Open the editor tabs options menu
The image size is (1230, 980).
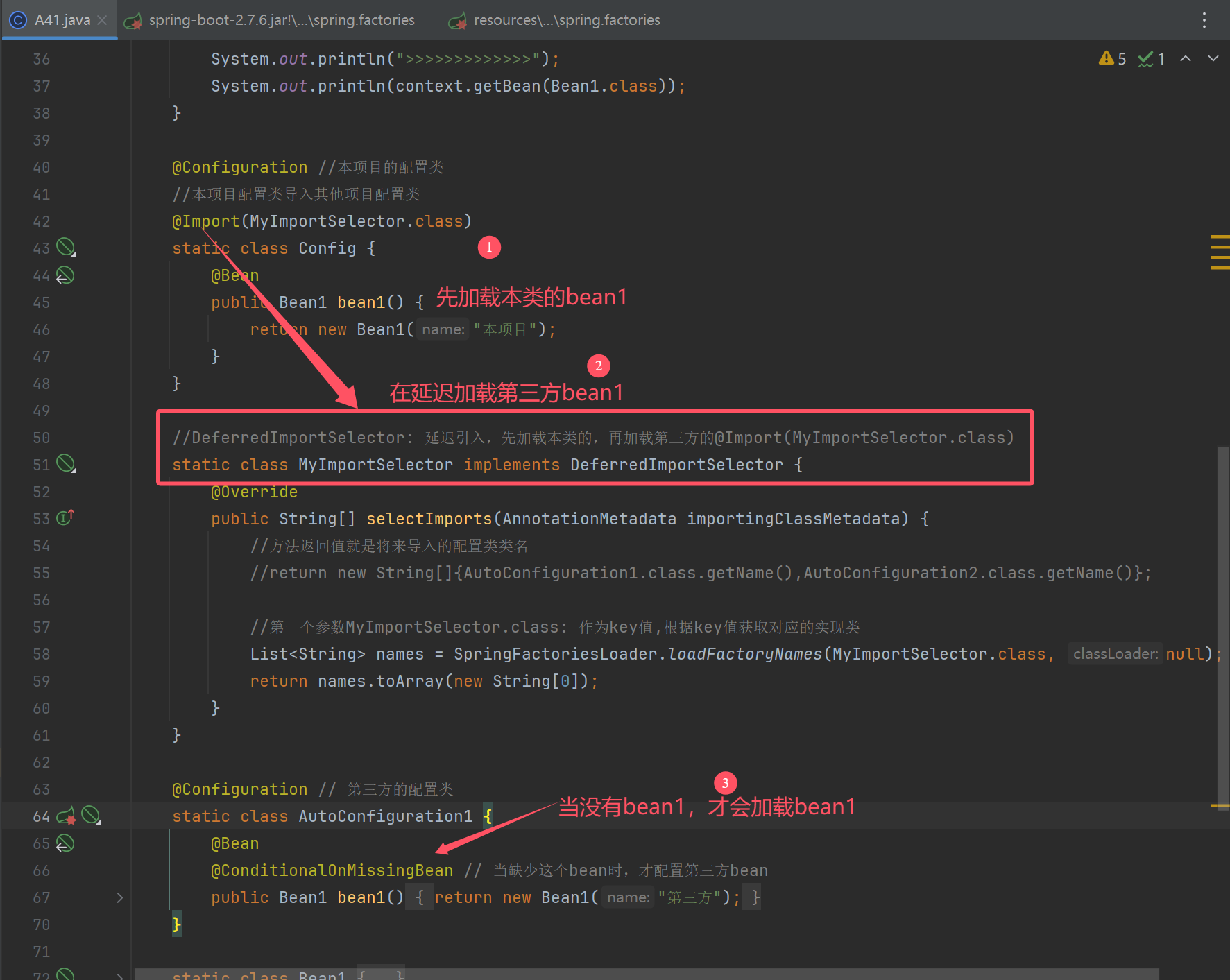(1204, 20)
